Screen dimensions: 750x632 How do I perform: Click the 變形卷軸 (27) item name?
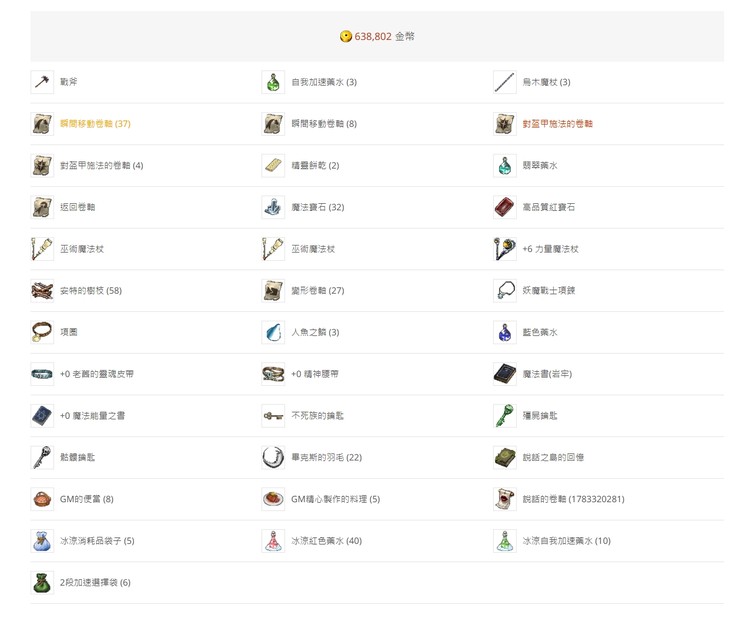[318, 290]
